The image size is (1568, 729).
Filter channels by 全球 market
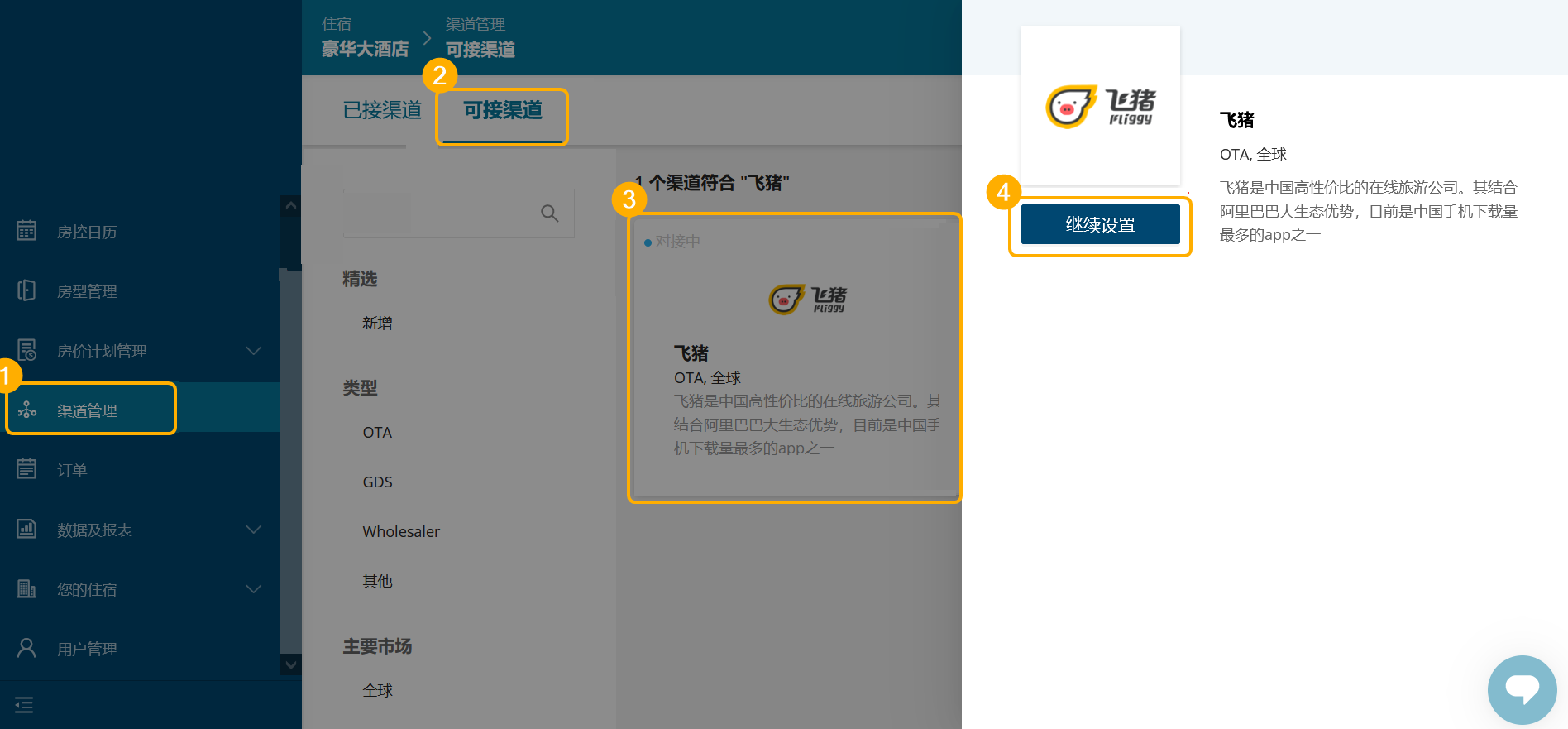coord(377,691)
